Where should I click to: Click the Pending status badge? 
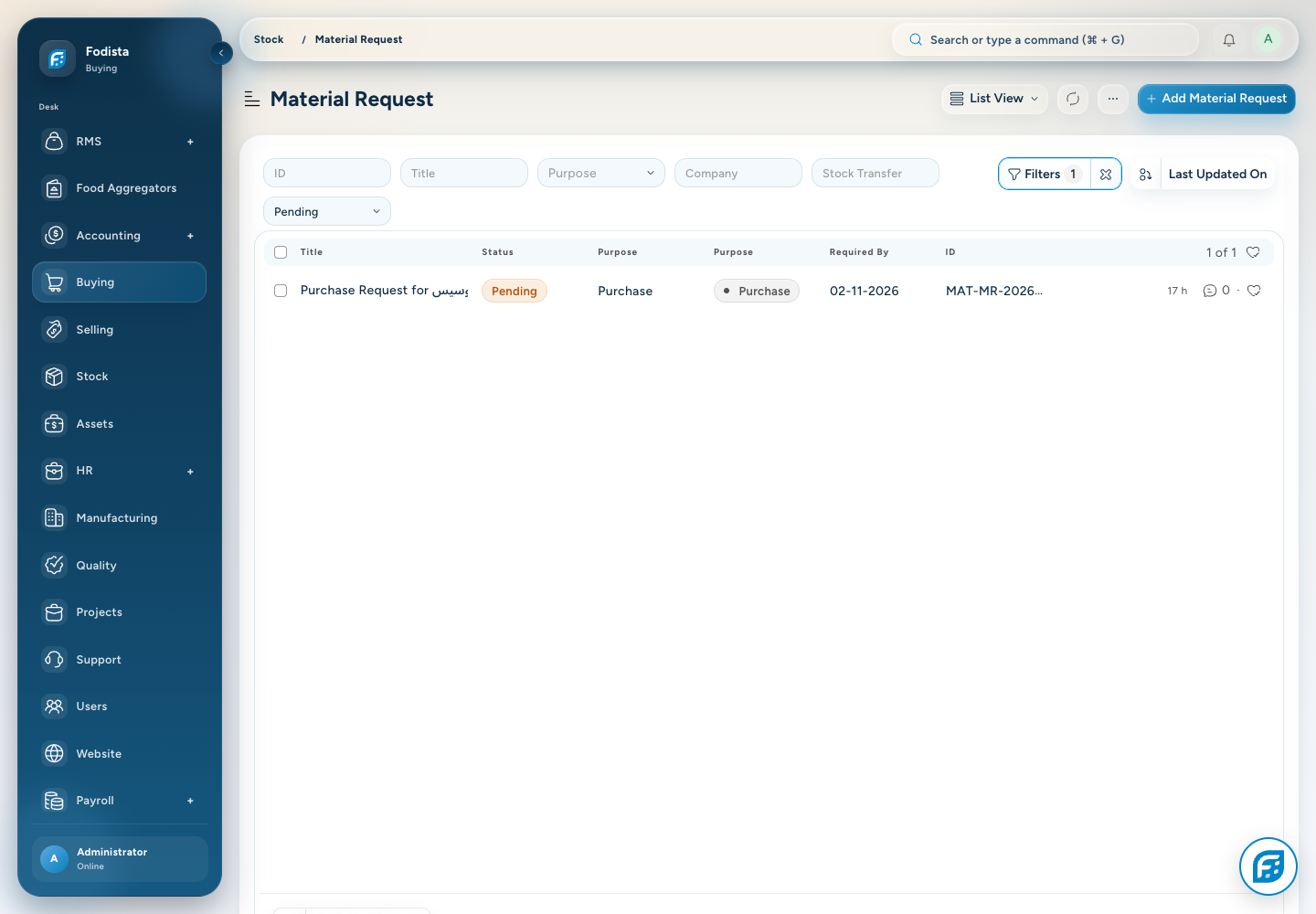(x=515, y=291)
